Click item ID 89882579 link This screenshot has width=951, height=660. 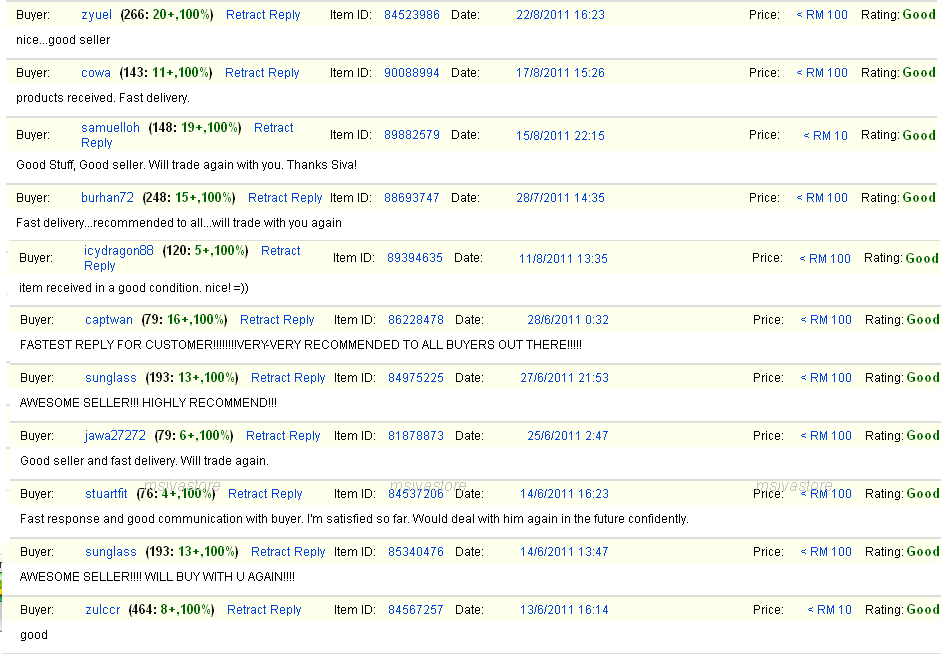pyautogui.click(x=411, y=135)
